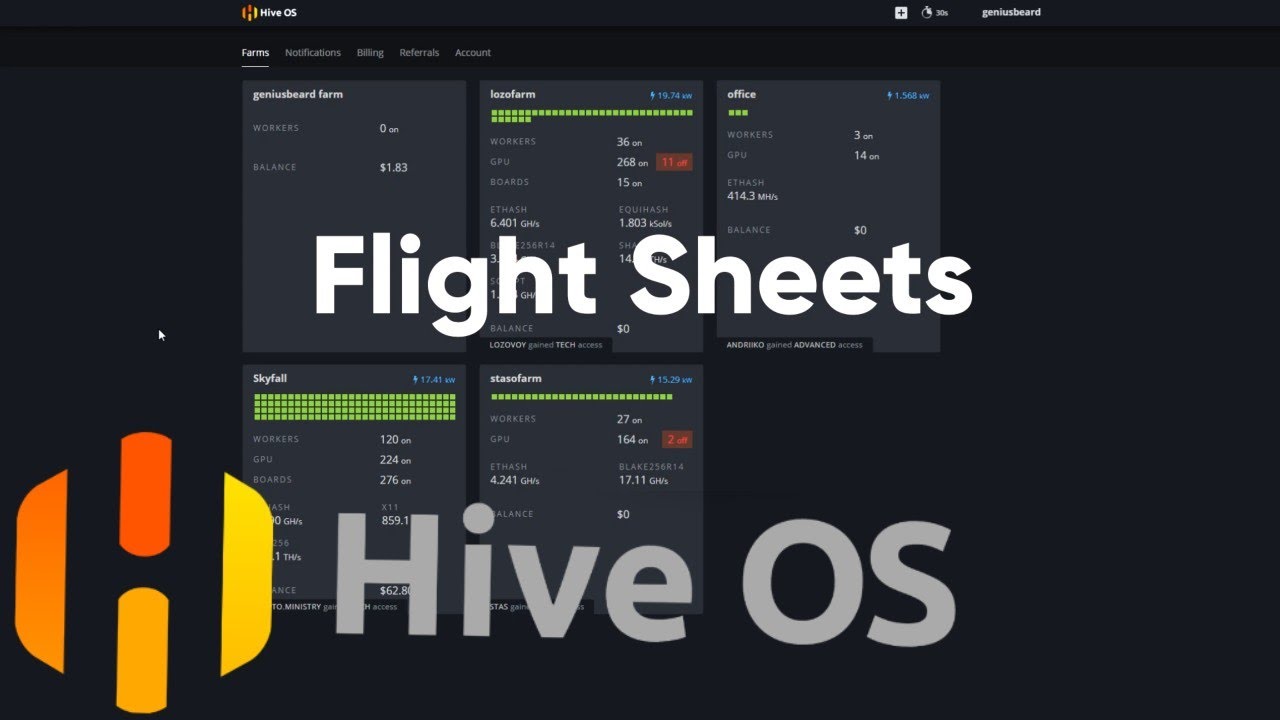Click the 19.74 kW power reading on lozofarm
1280x720 pixels.
pyautogui.click(x=671, y=96)
